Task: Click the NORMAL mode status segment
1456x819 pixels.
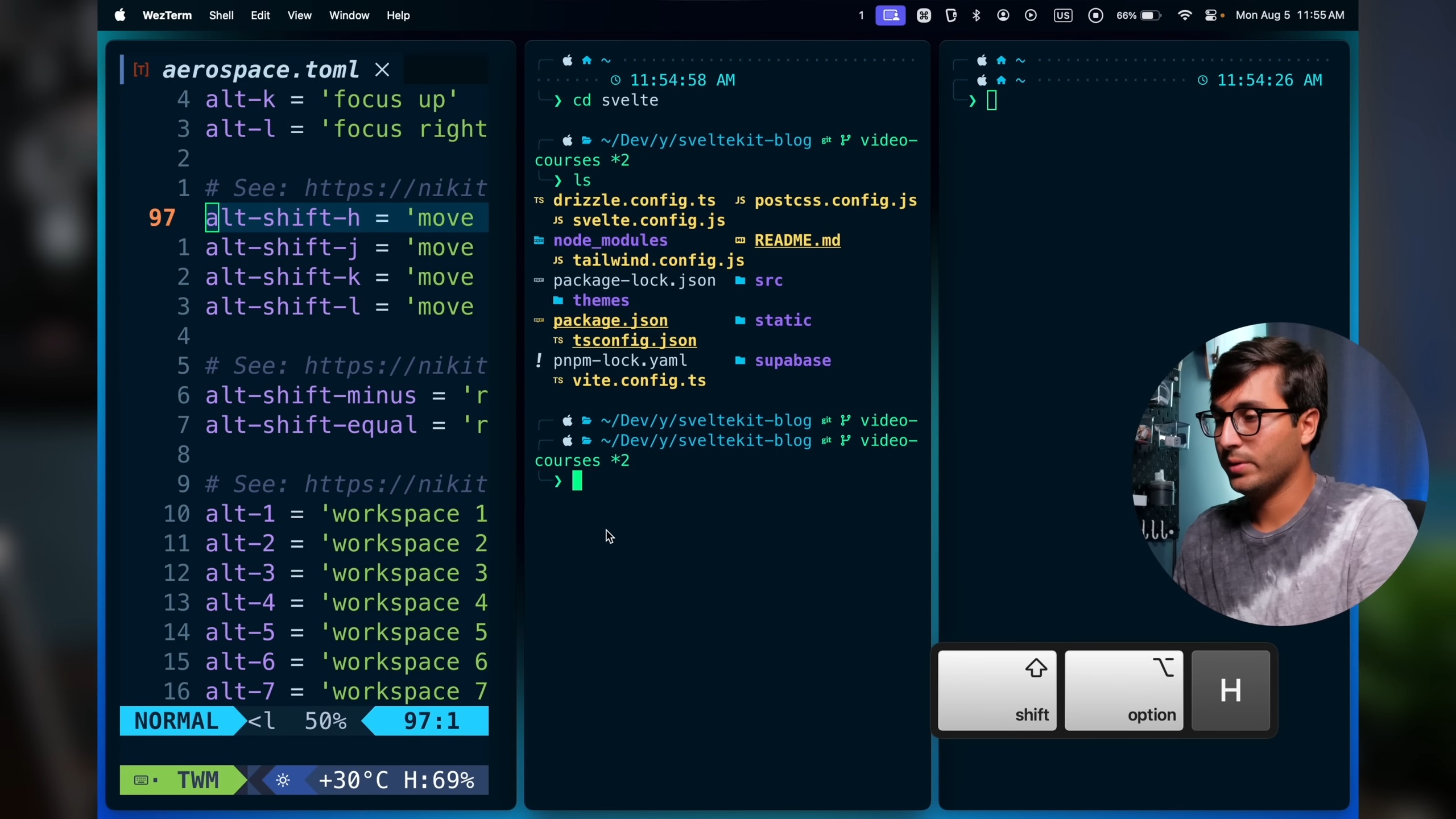Action: (176, 721)
